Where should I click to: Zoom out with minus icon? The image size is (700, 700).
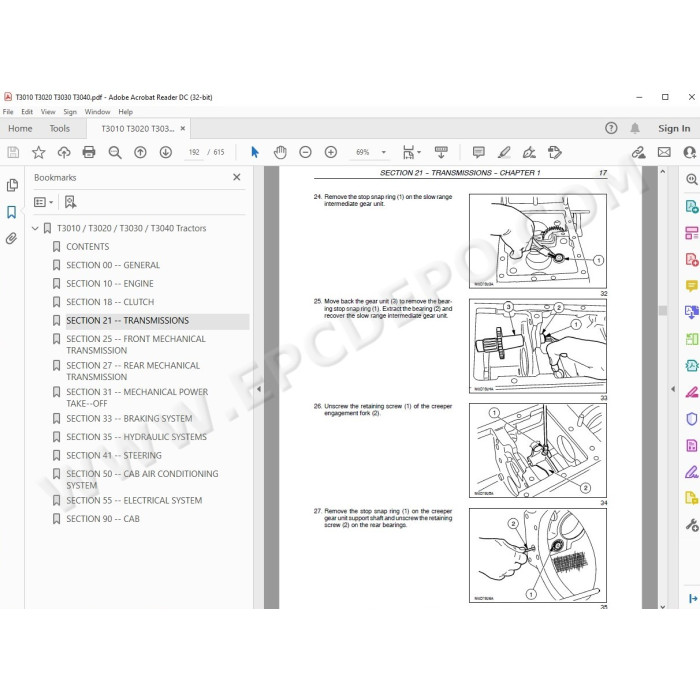(x=305, y=152)
